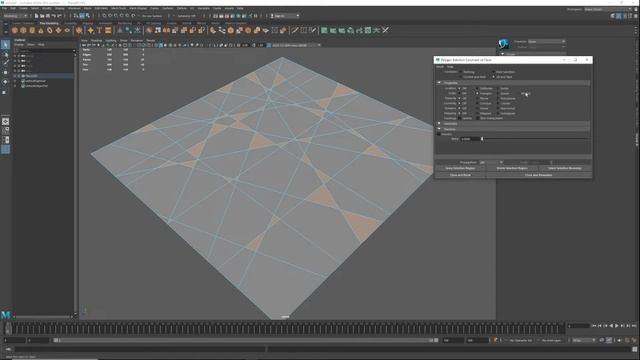
Task: Create a polygon disc from the shelf
Action: click(67, 30)
